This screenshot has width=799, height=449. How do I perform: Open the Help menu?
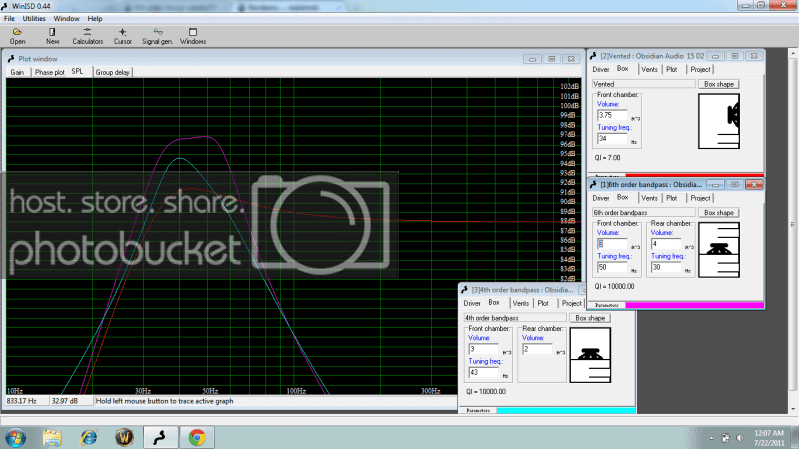(x=95, y=18)
